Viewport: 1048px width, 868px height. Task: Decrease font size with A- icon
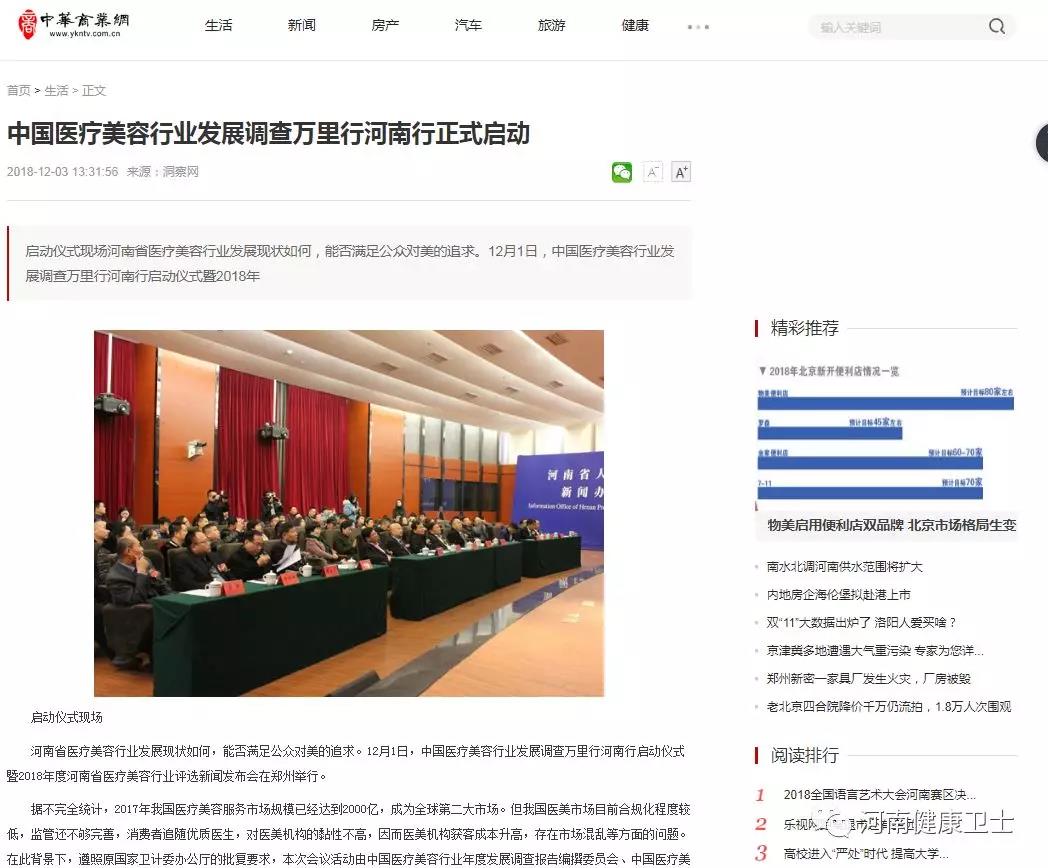pyautogui.click(x=652, y=172)
